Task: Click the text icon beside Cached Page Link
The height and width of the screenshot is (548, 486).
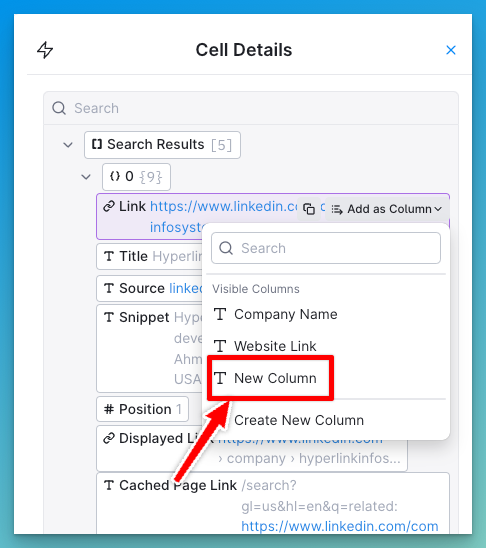Action: point(109,485)
